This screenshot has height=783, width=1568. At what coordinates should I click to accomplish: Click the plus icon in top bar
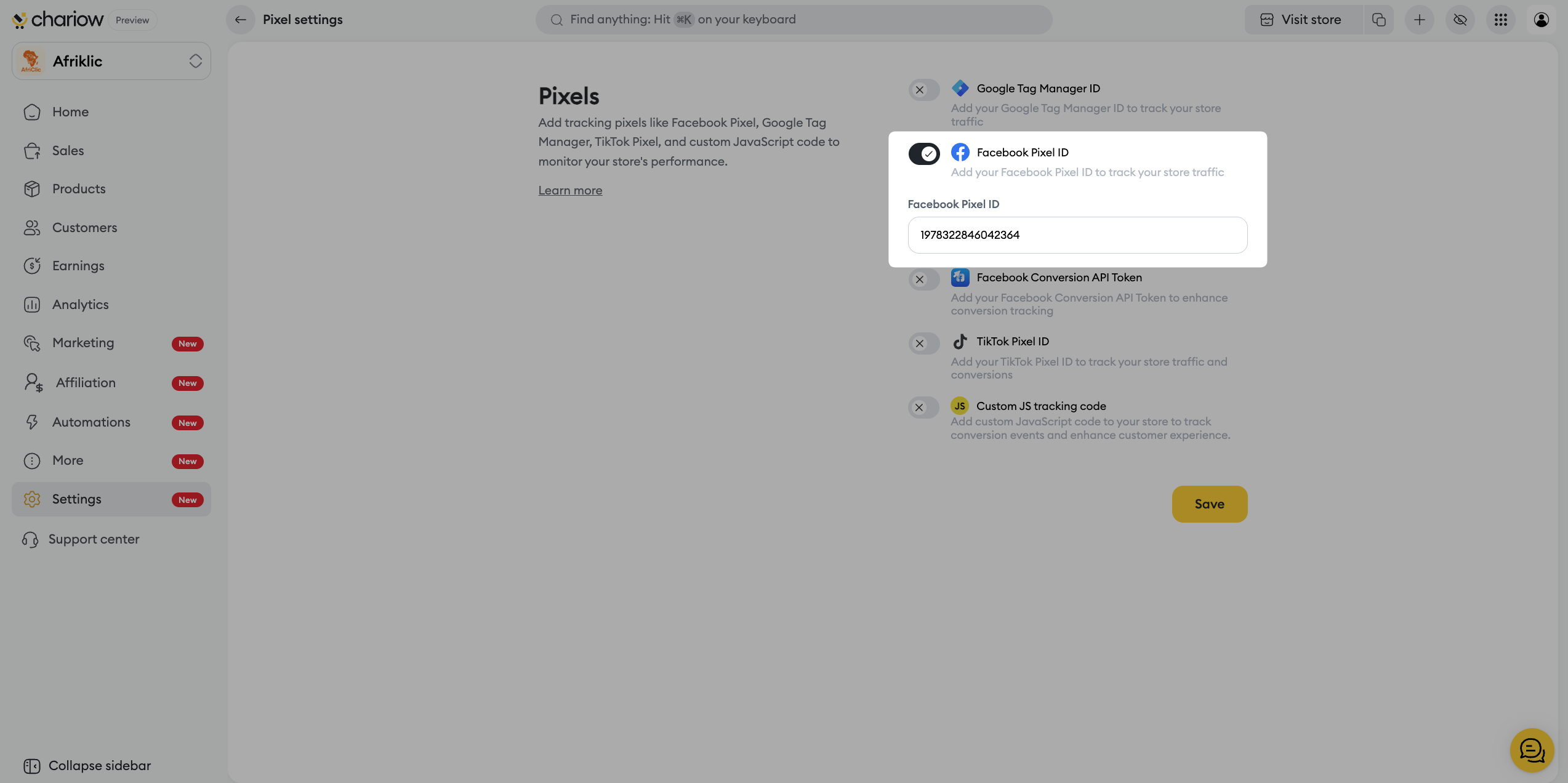click(x=1419, y=20)
